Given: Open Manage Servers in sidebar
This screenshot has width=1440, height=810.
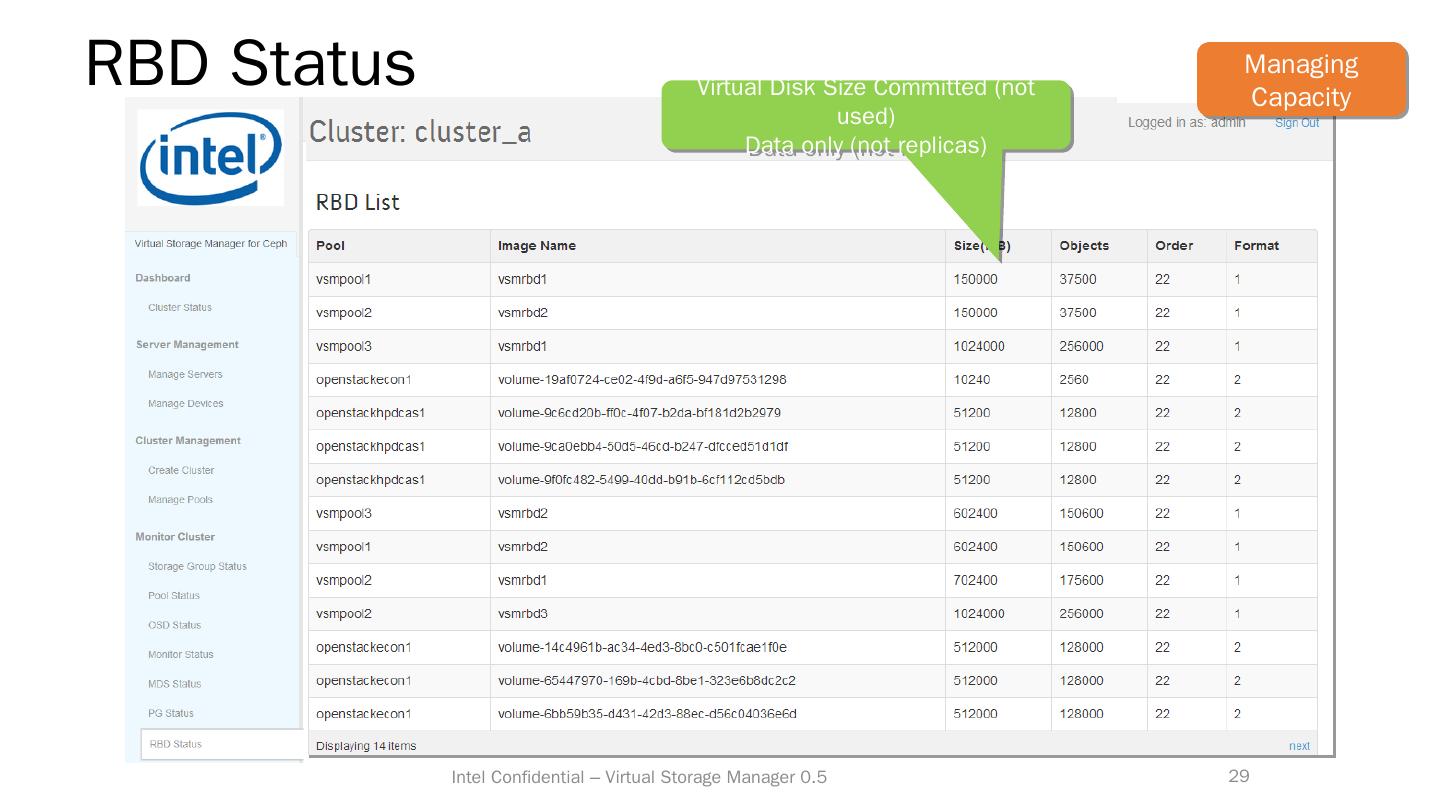Looking at the screenshot, I should tap(185, 374).
